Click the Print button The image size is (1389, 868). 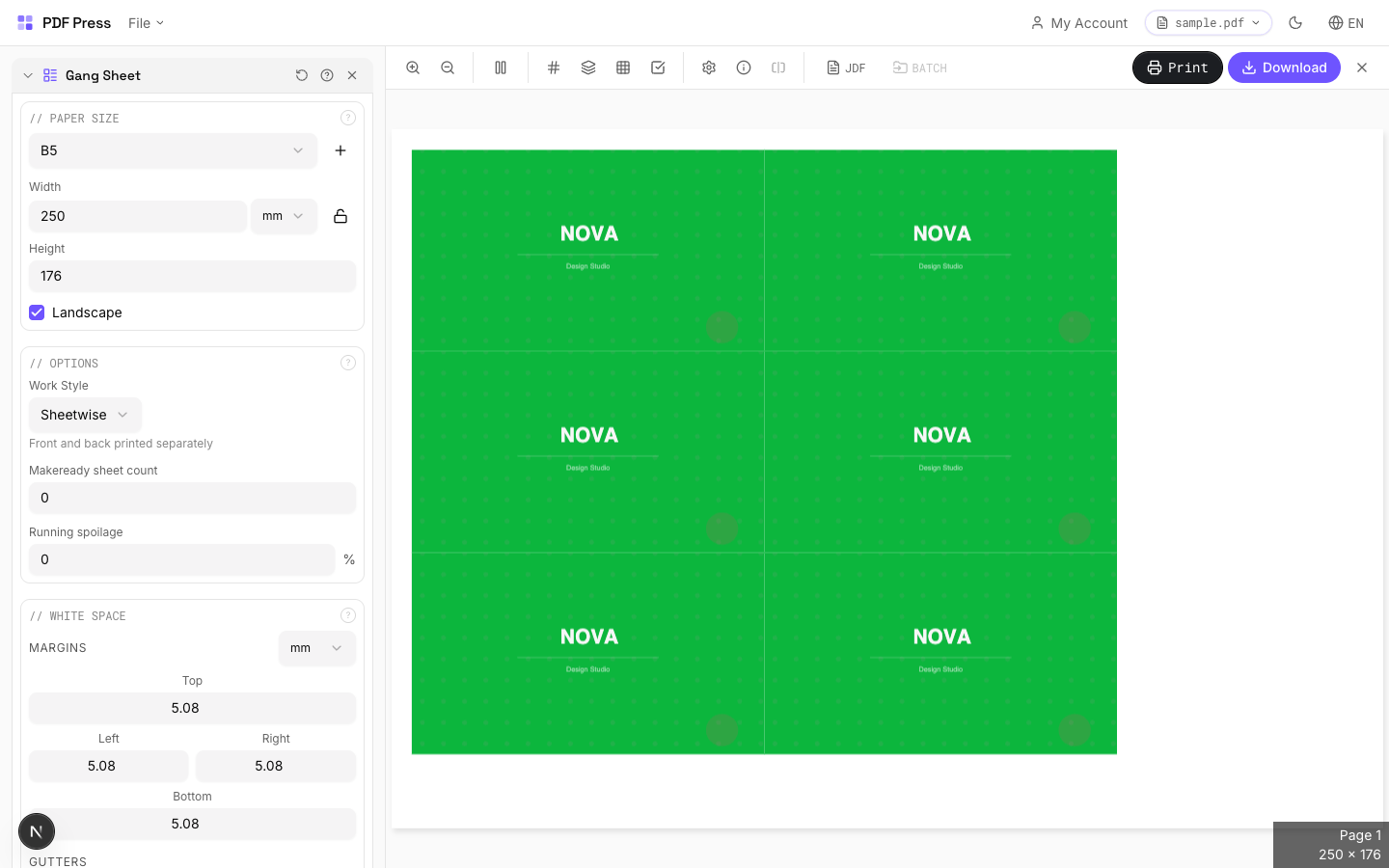(1177, 68)
